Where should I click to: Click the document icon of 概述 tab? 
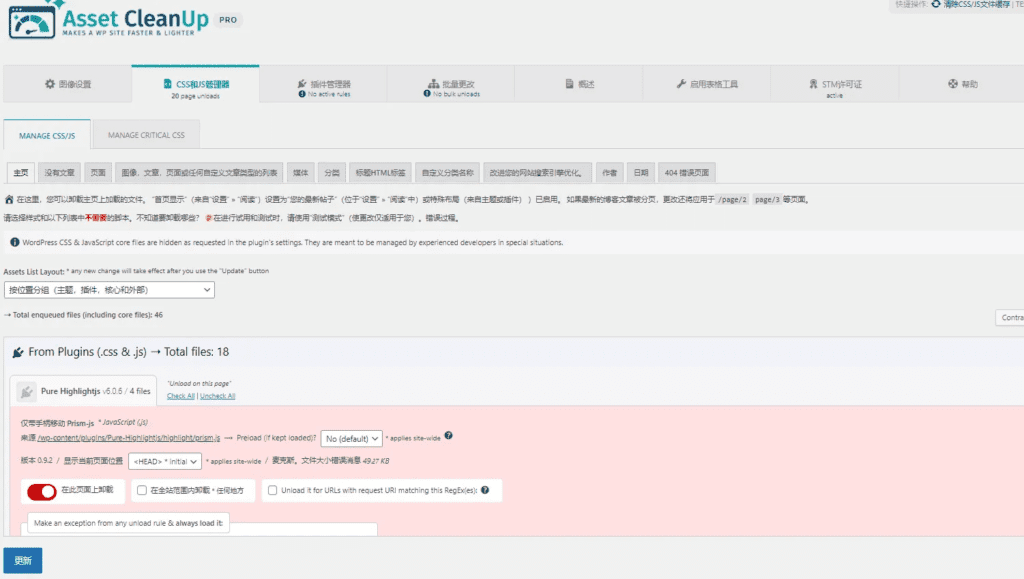[x=569, y=84]
